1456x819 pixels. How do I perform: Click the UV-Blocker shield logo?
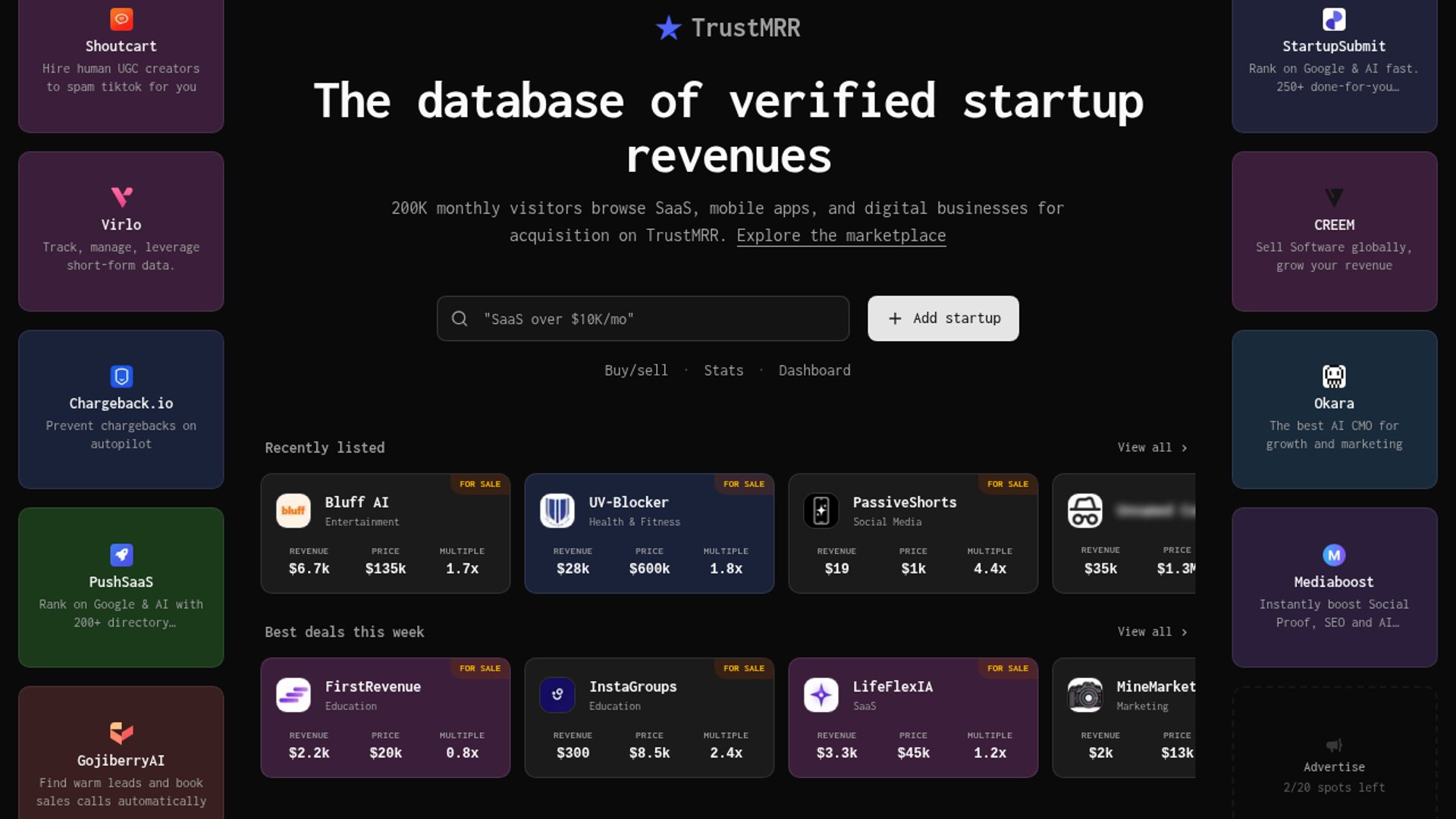557,511
